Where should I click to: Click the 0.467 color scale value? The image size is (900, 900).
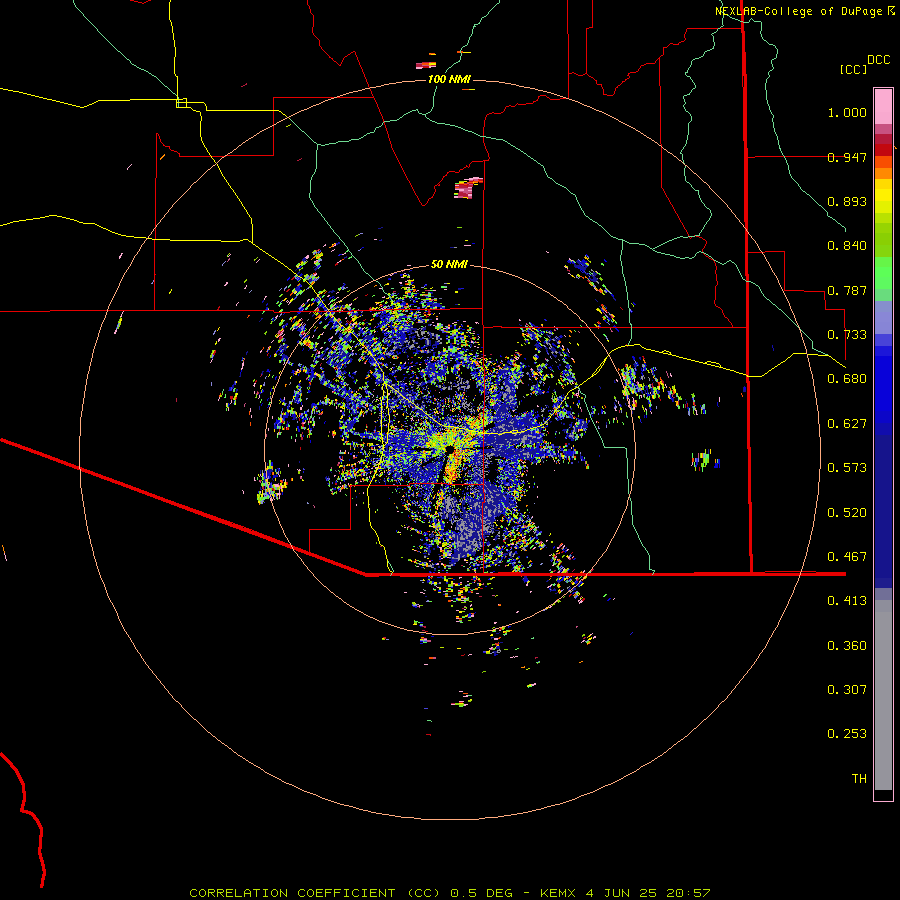[847, 557]
